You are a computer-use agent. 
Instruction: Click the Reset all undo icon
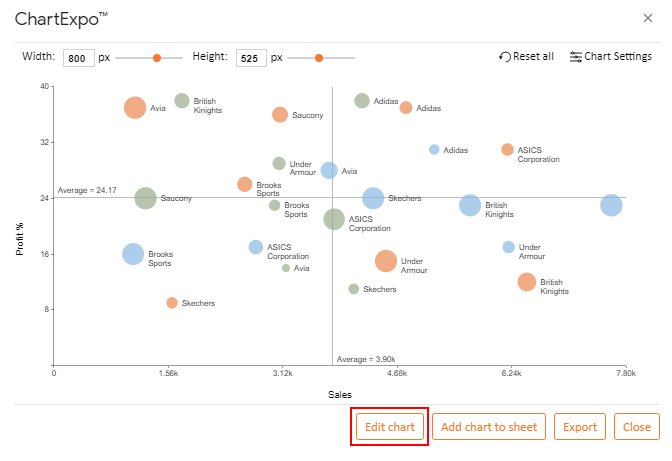click(x=504, y=57)
